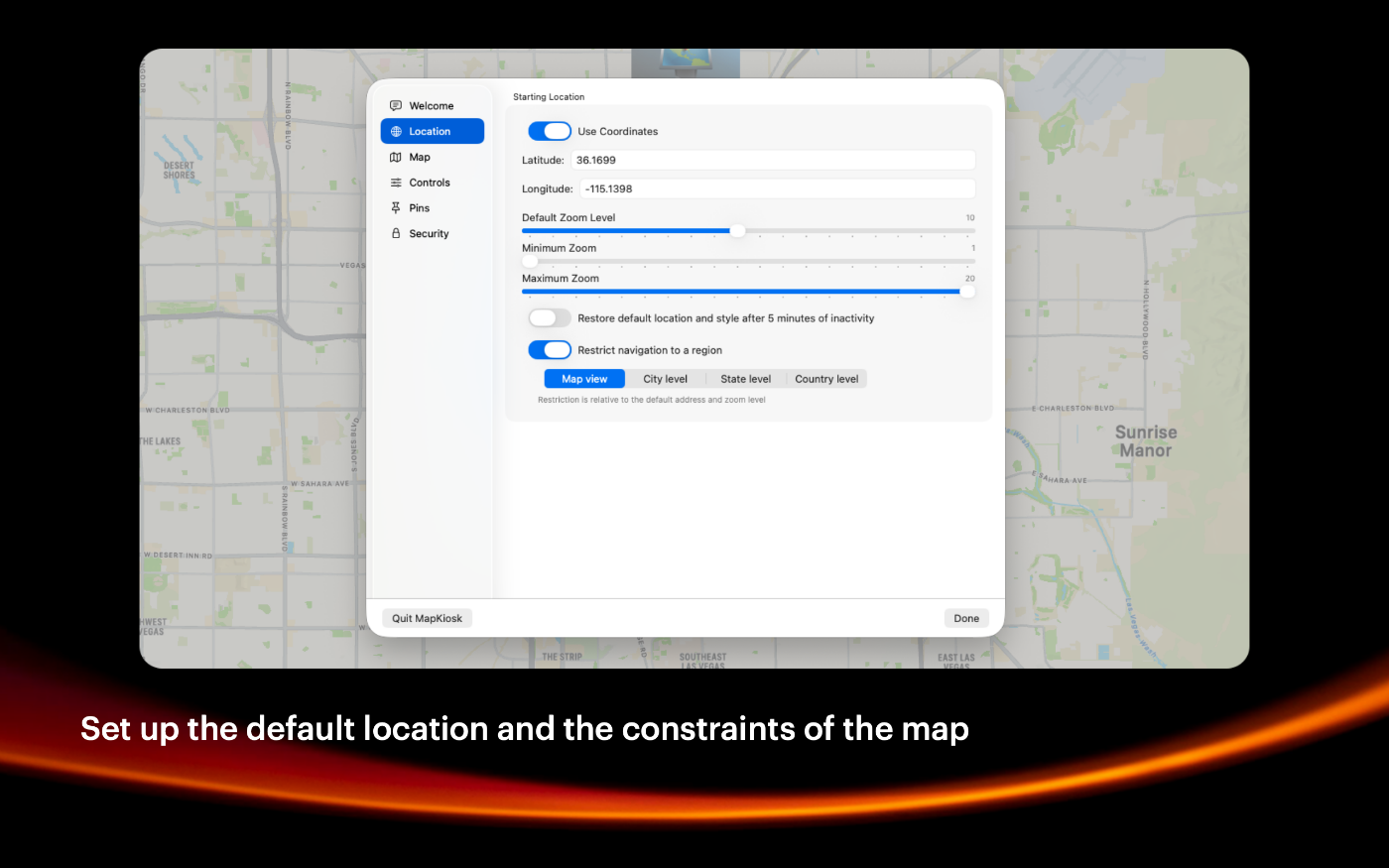The width and height of the screenshot is (1389, 868).
Task: Click the Location globe icon
Action: 396,132
